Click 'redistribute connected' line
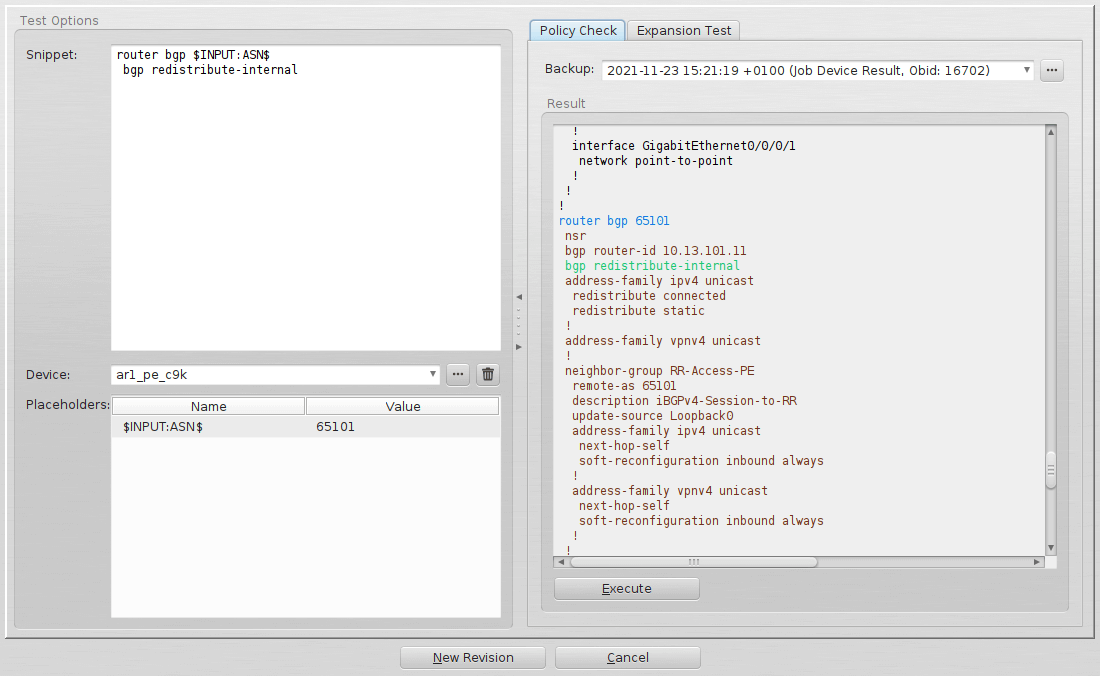This screenshot has height=676, width=1100. pos(649,296)
